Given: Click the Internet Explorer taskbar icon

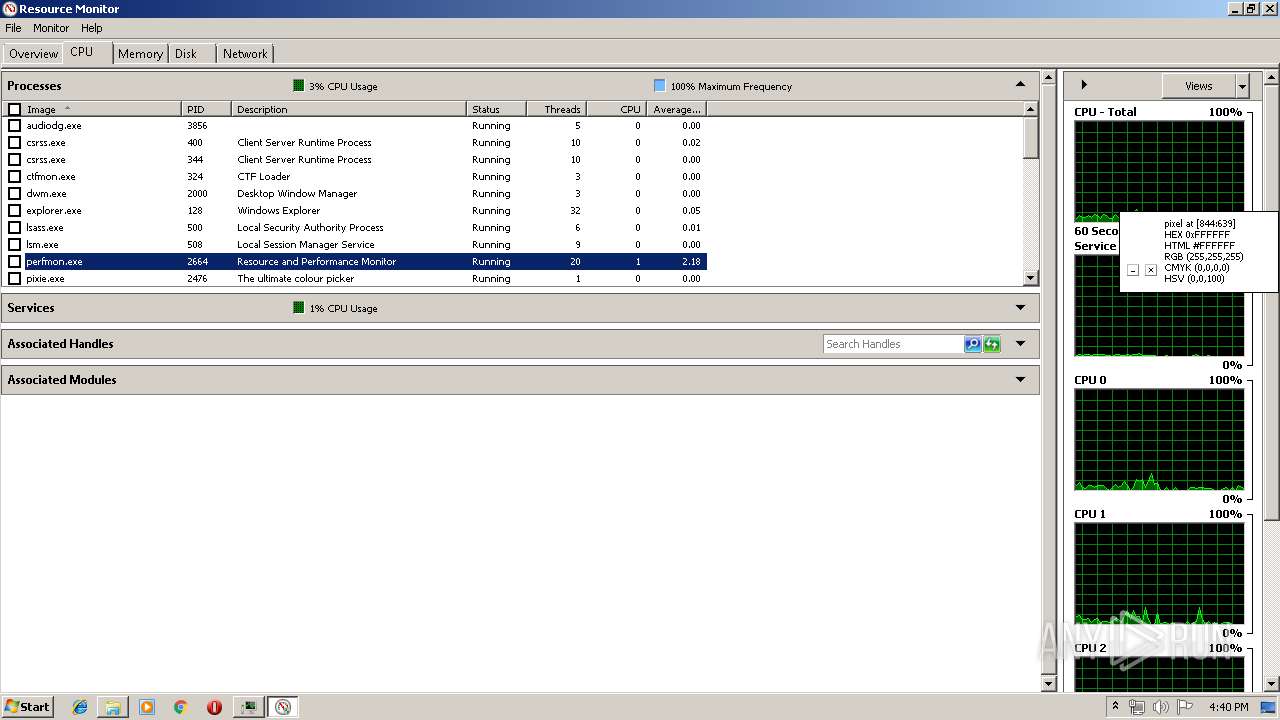Looking at the screenshot, I should [x=80, y=707].
